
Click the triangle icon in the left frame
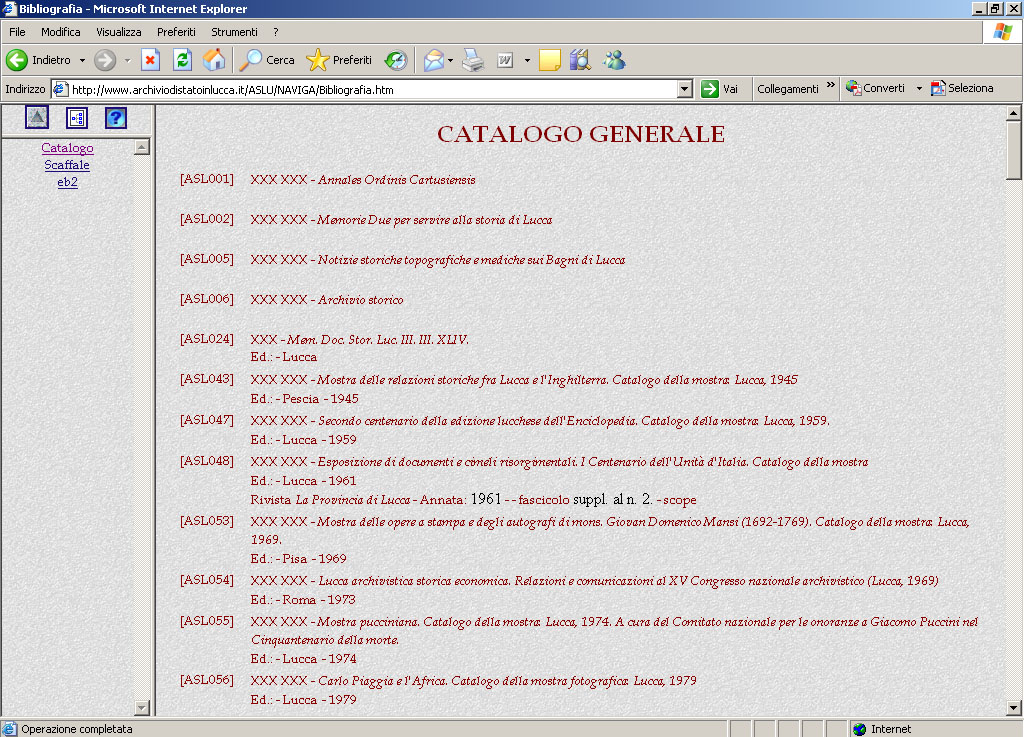(37, 118)
